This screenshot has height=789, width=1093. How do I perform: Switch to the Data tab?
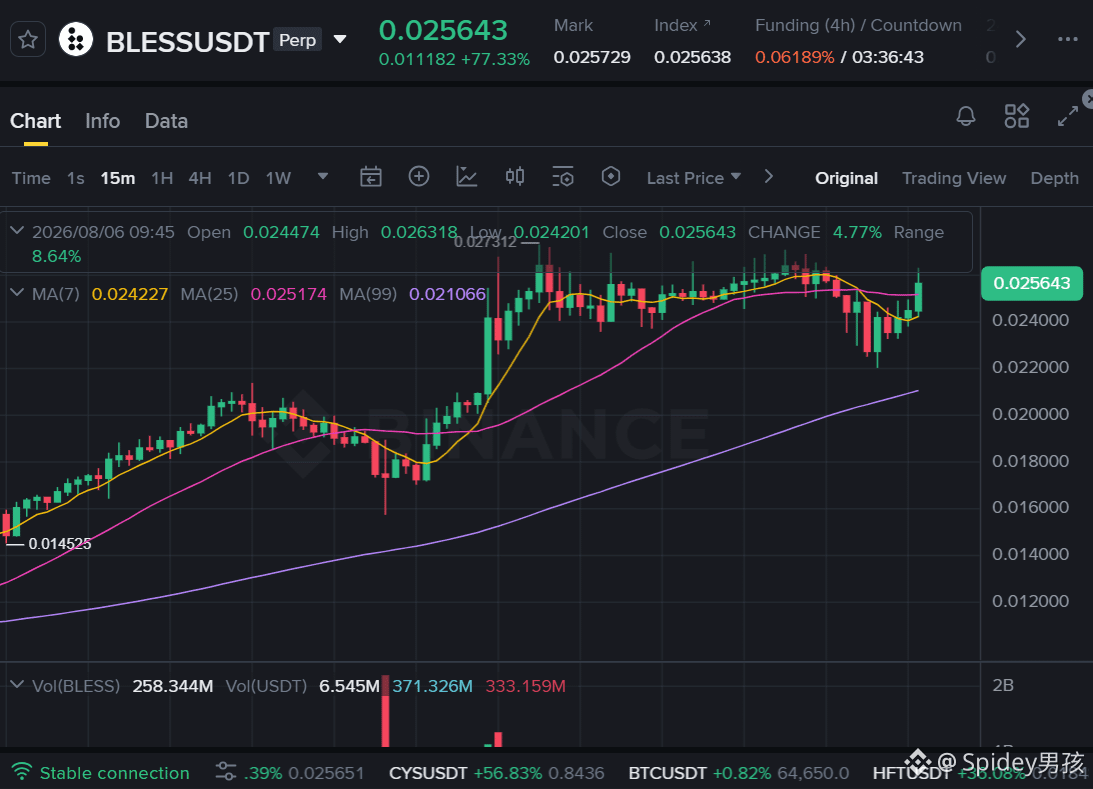pyautogui.click(x=166, y=121)
